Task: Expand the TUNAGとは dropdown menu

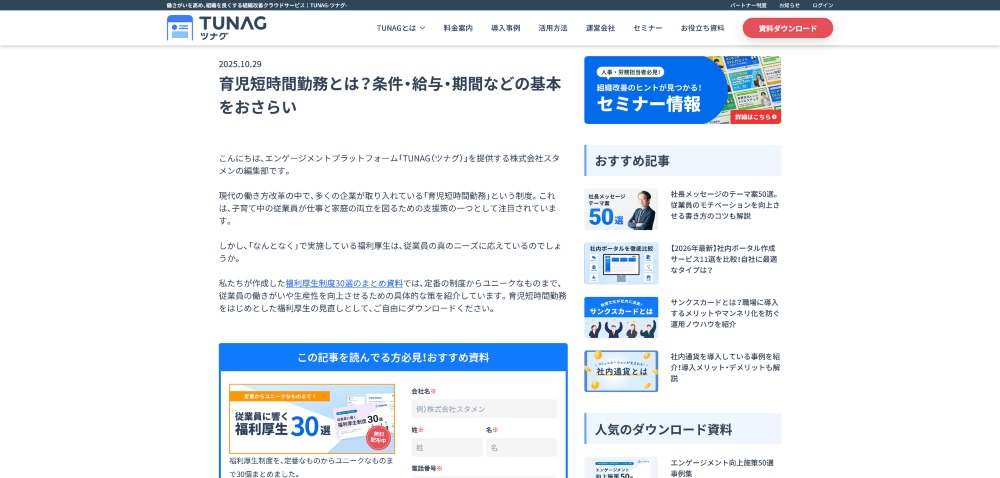Action: click(x=401, y=28)
